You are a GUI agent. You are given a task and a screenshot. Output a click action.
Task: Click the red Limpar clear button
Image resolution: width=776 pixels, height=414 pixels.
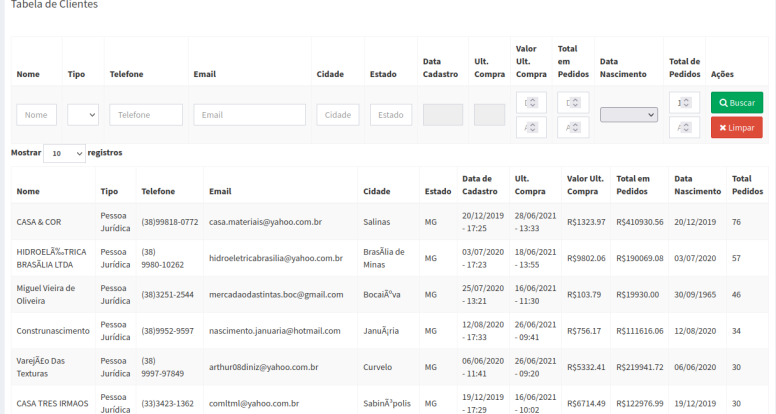coord(736,127)
